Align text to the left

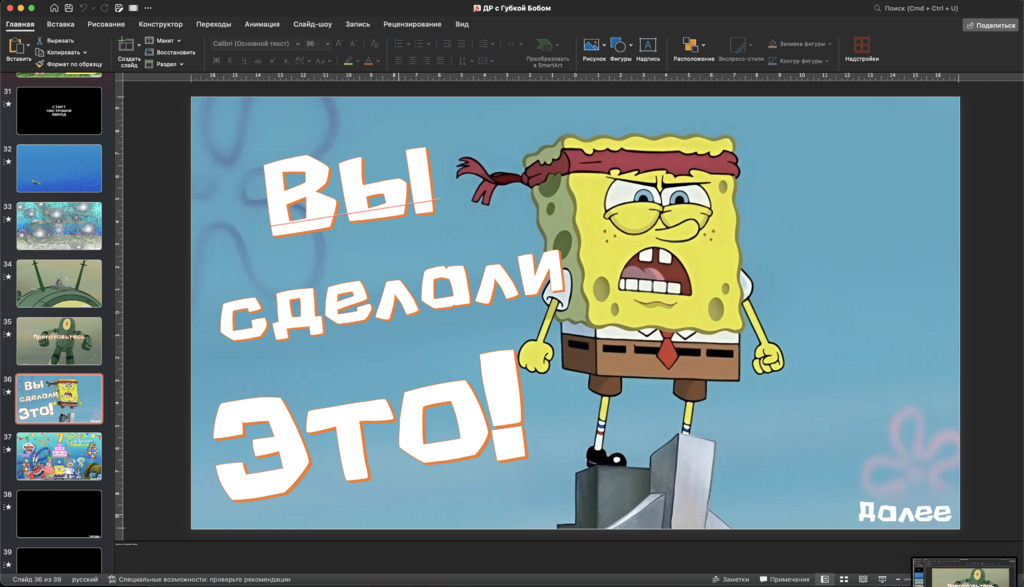(398, 61)
